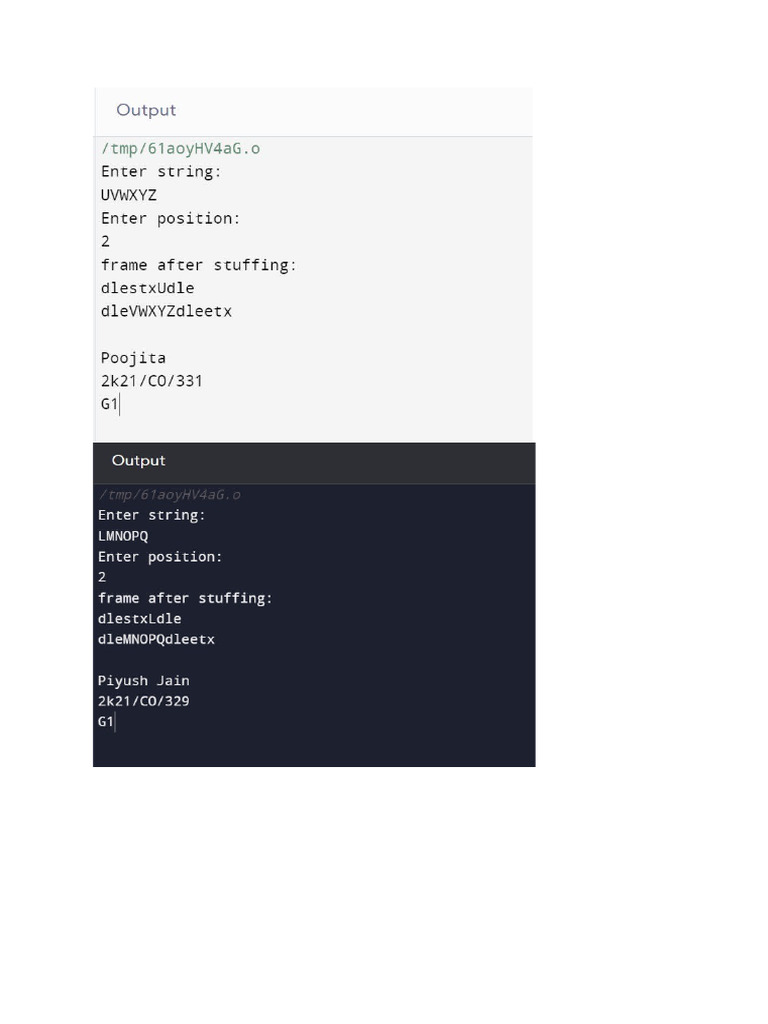Click the dlestxLdle output line
Screen dimensions: 768x1024
(140, 619)
